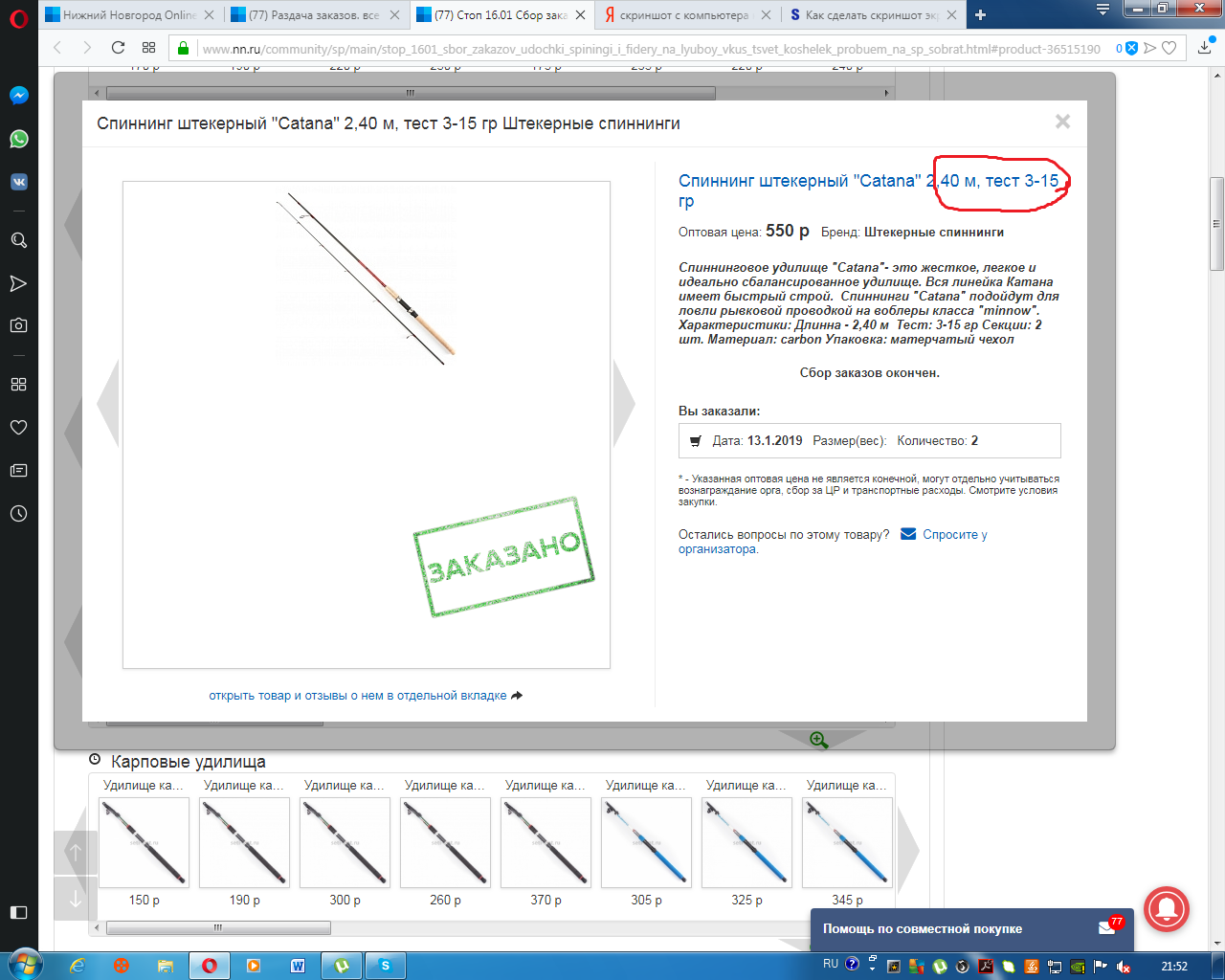The image size is (1225, 980).
Task: Toggle sidebar panel pin at bottom
Action: (x=18, y=912)
